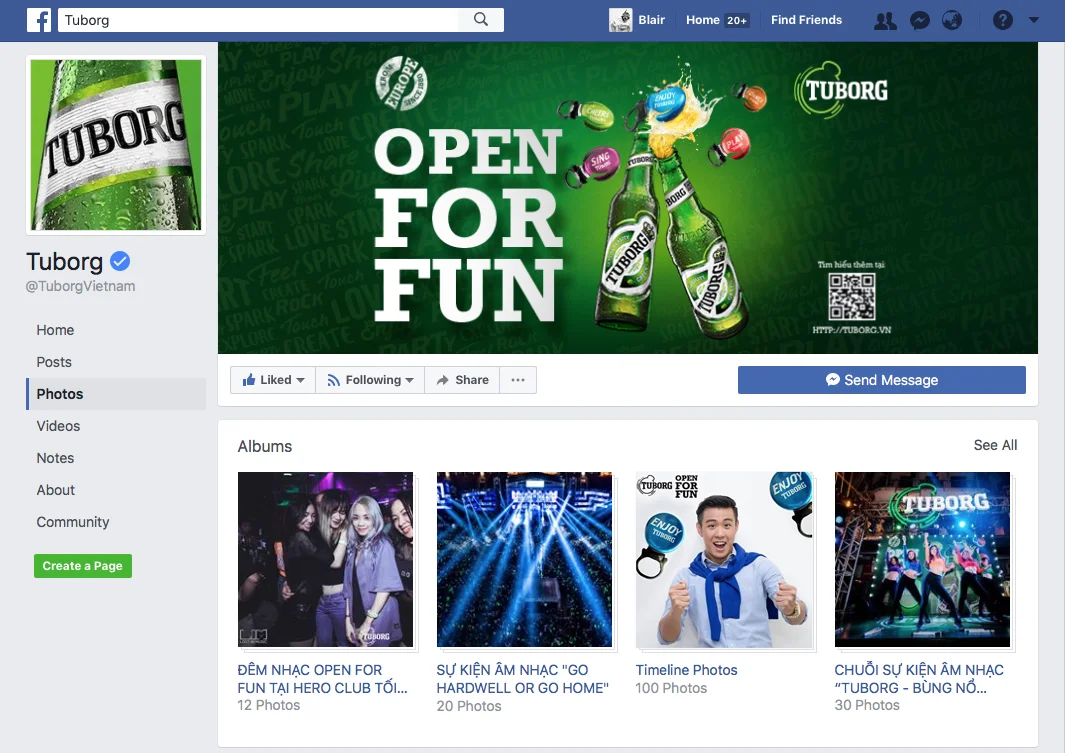Viewport: 1065px width, 753px height.
Task: Click the Share button
Action: tap(463, 380)
